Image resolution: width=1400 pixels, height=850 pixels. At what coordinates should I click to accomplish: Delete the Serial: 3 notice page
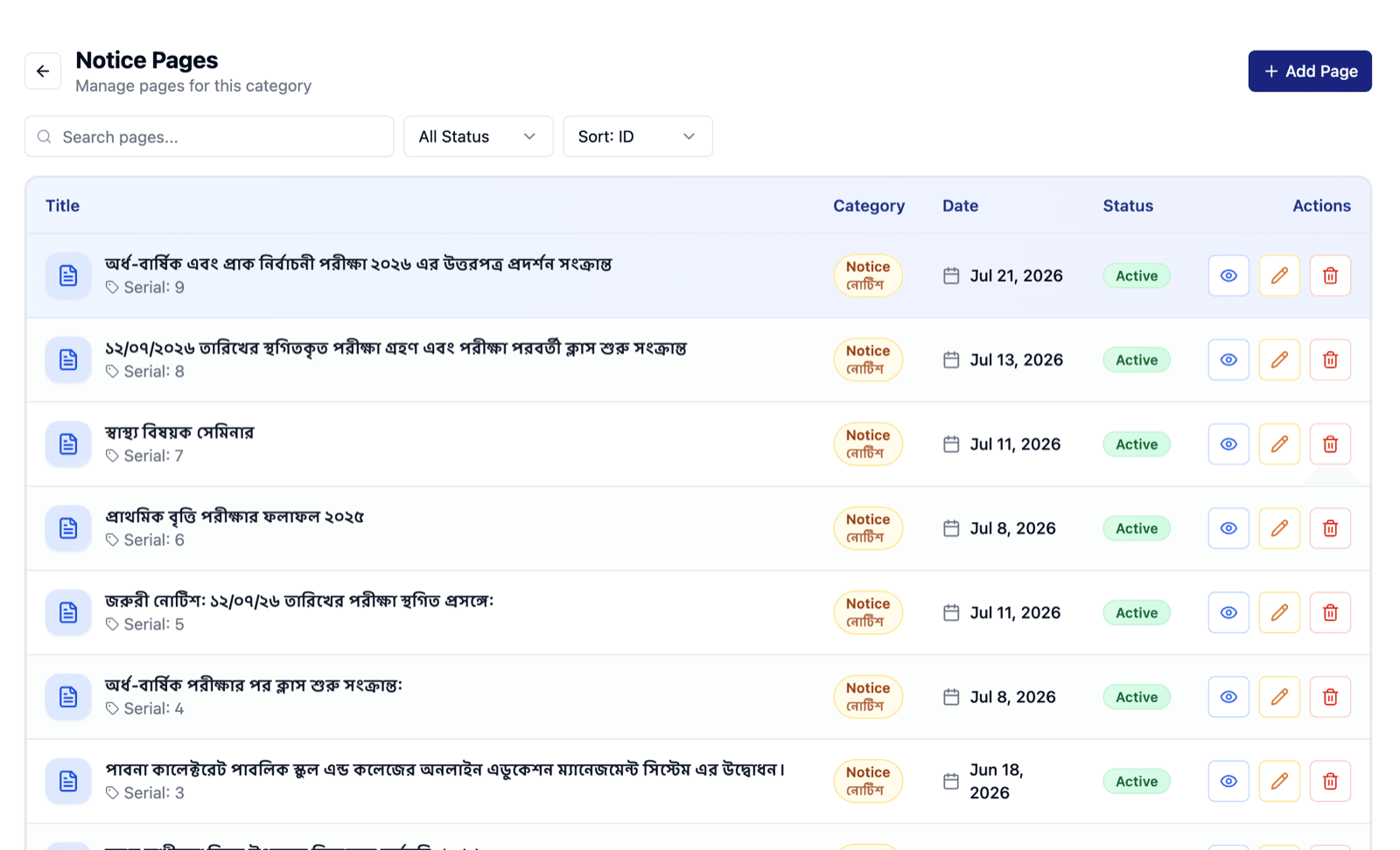[x=1330, y=781]
